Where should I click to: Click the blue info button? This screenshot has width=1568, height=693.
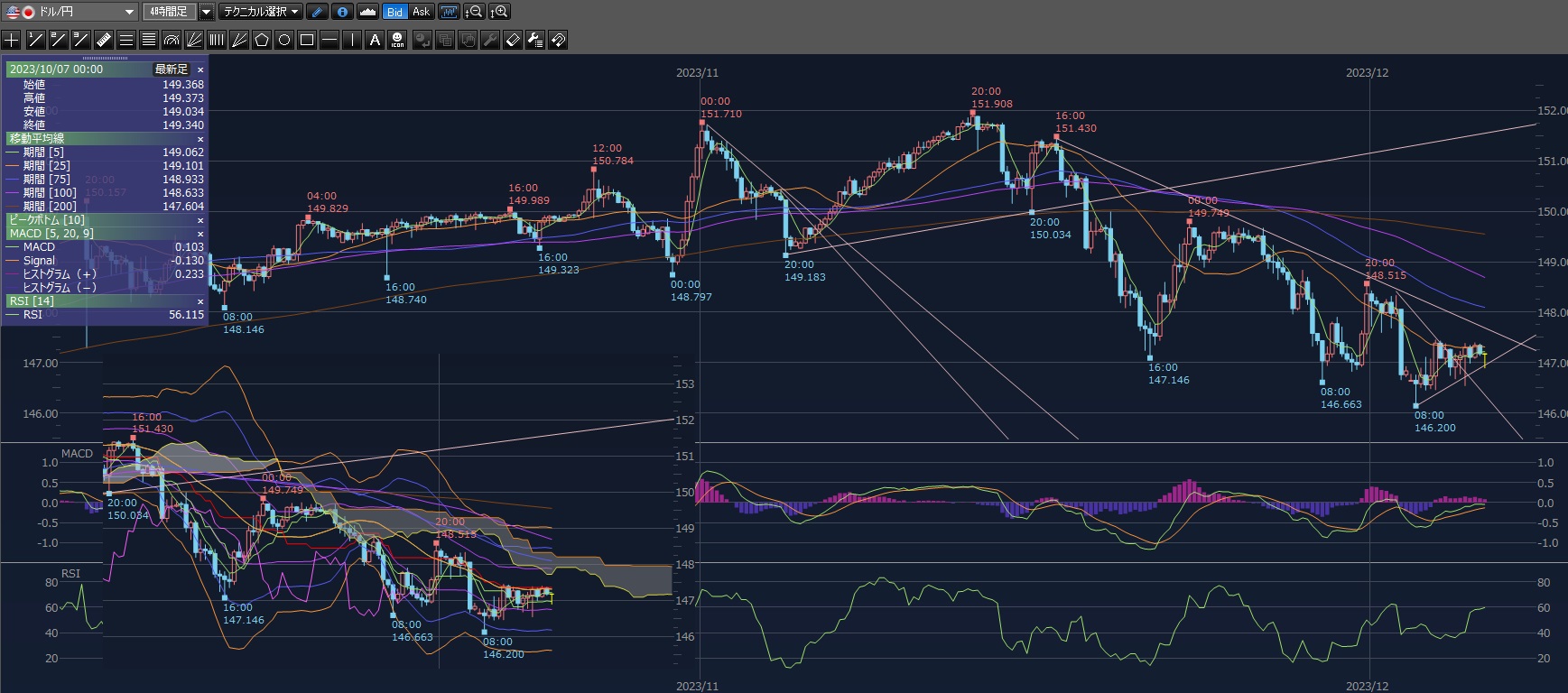pos(342,12)
